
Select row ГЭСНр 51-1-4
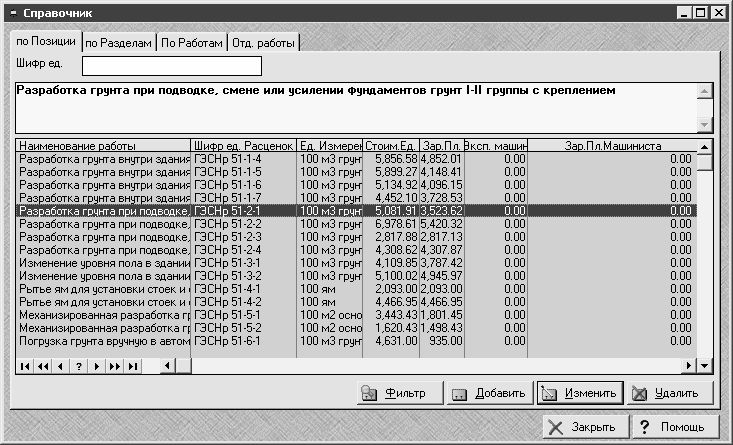click(356, 159)
